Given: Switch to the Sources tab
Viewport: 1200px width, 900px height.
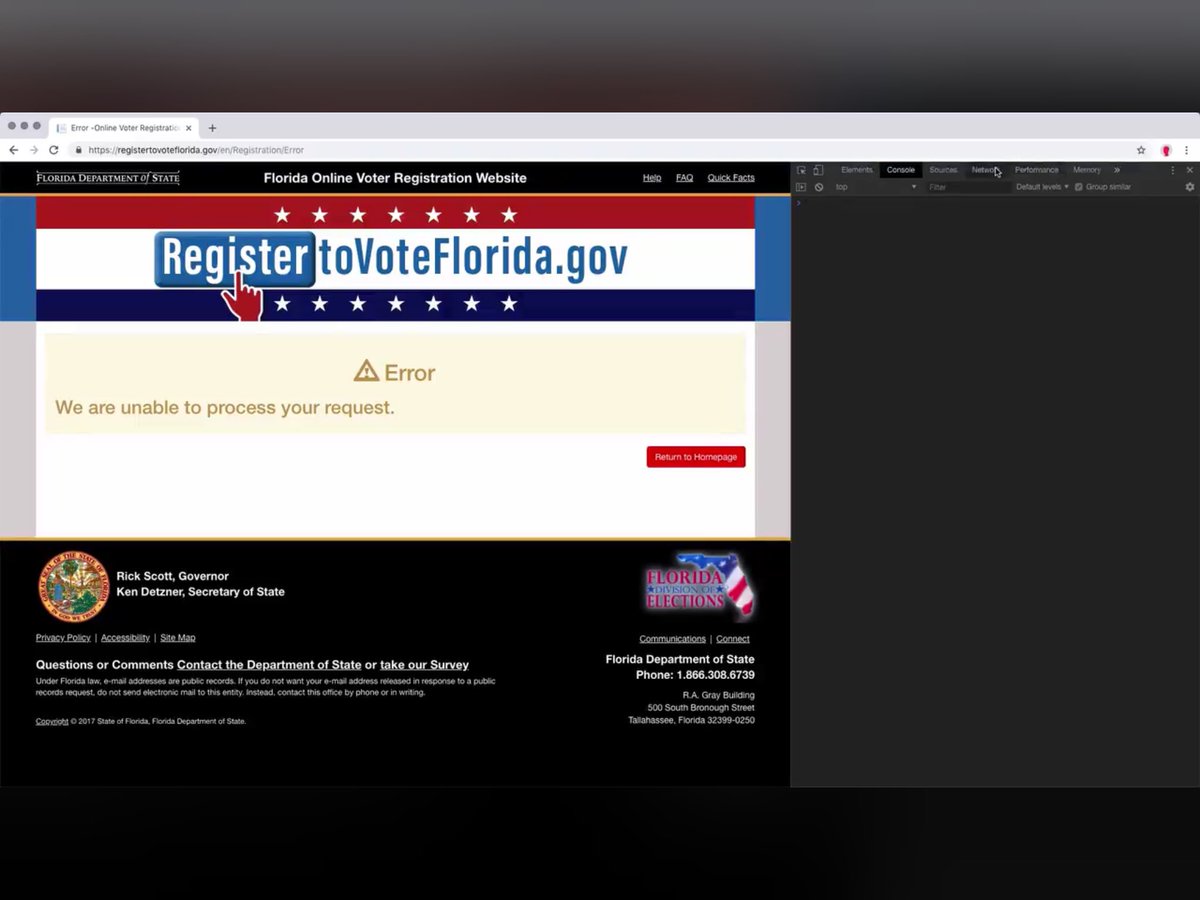Looking at the screenshot, I should click(943, 170).
